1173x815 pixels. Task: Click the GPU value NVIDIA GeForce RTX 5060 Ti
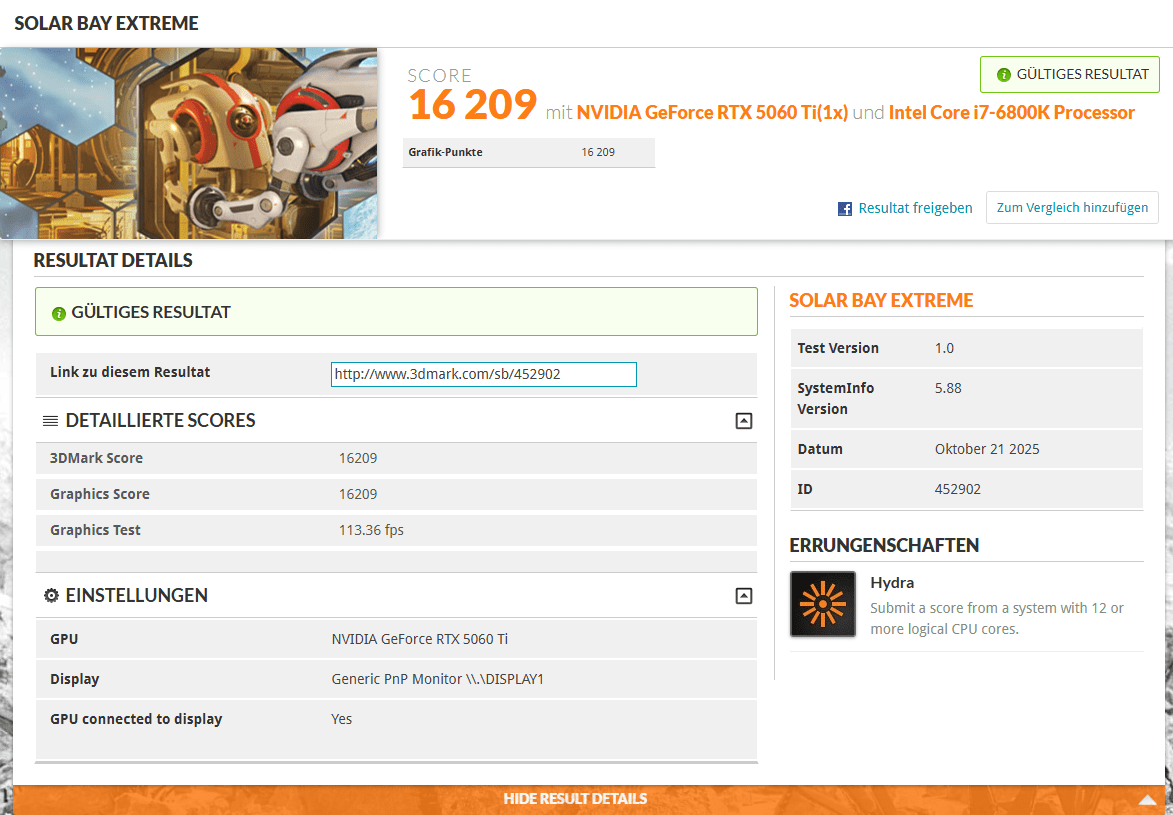pos(420,639)
